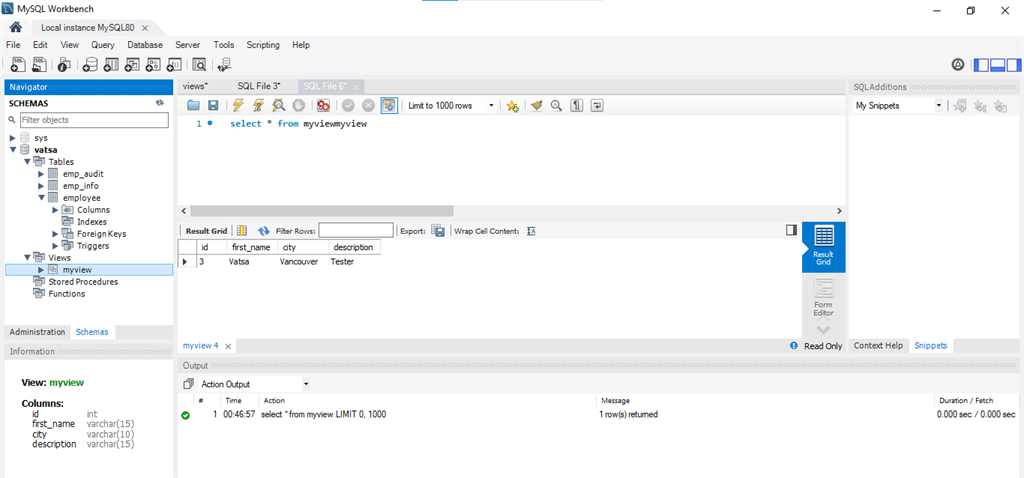The image size is (1024, 478).
Task: Add snippet with the star icon
Action: [513, 105]
